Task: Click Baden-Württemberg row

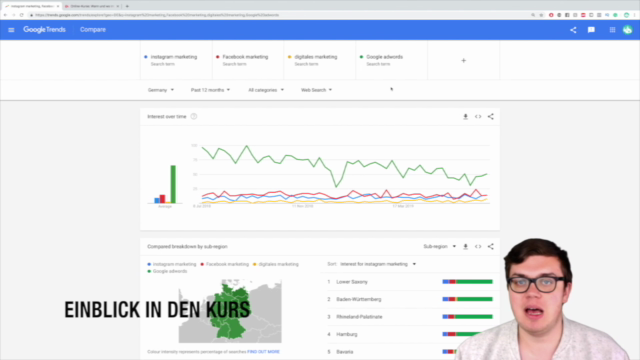Action: 410,299
